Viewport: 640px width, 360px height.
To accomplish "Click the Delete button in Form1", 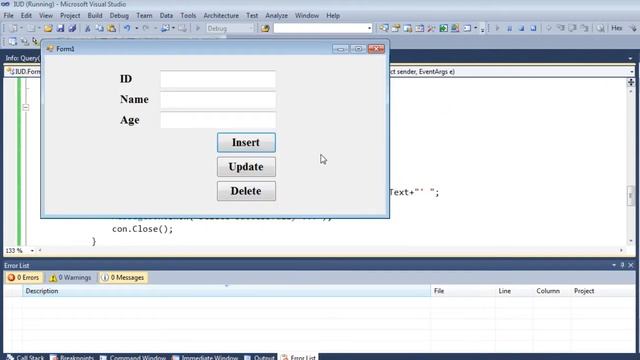I will coord(246,191).
